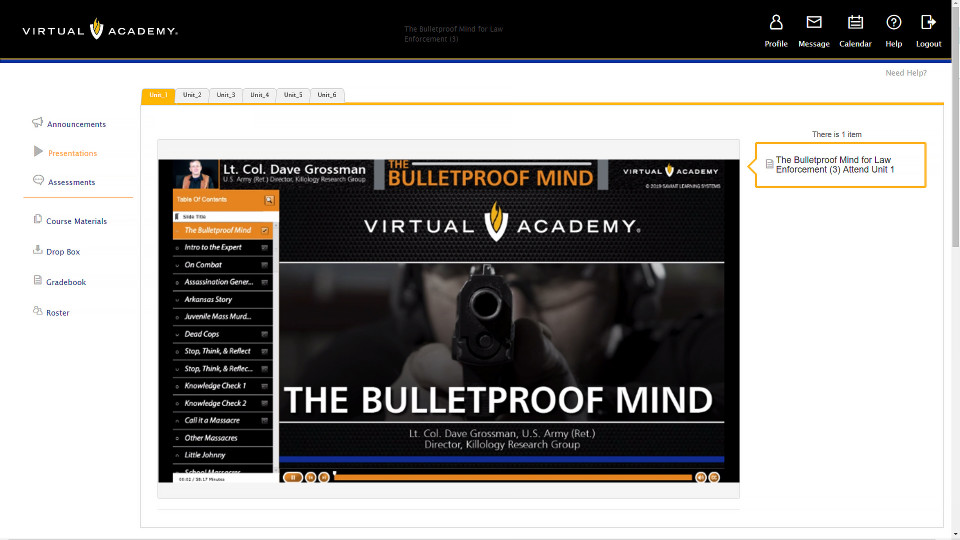
Task: Click the search icon in Table Of Contents
Action: [x=269, y=200]
